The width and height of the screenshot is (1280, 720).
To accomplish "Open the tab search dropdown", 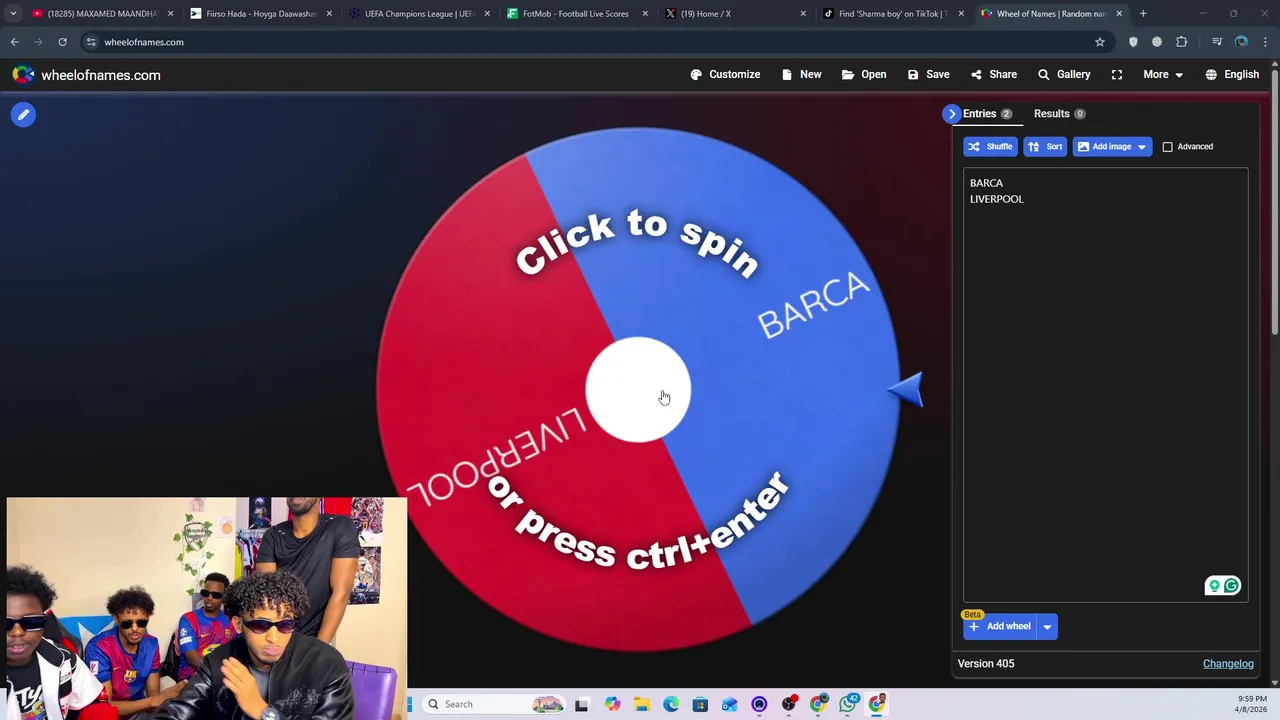I will (13, 14).
